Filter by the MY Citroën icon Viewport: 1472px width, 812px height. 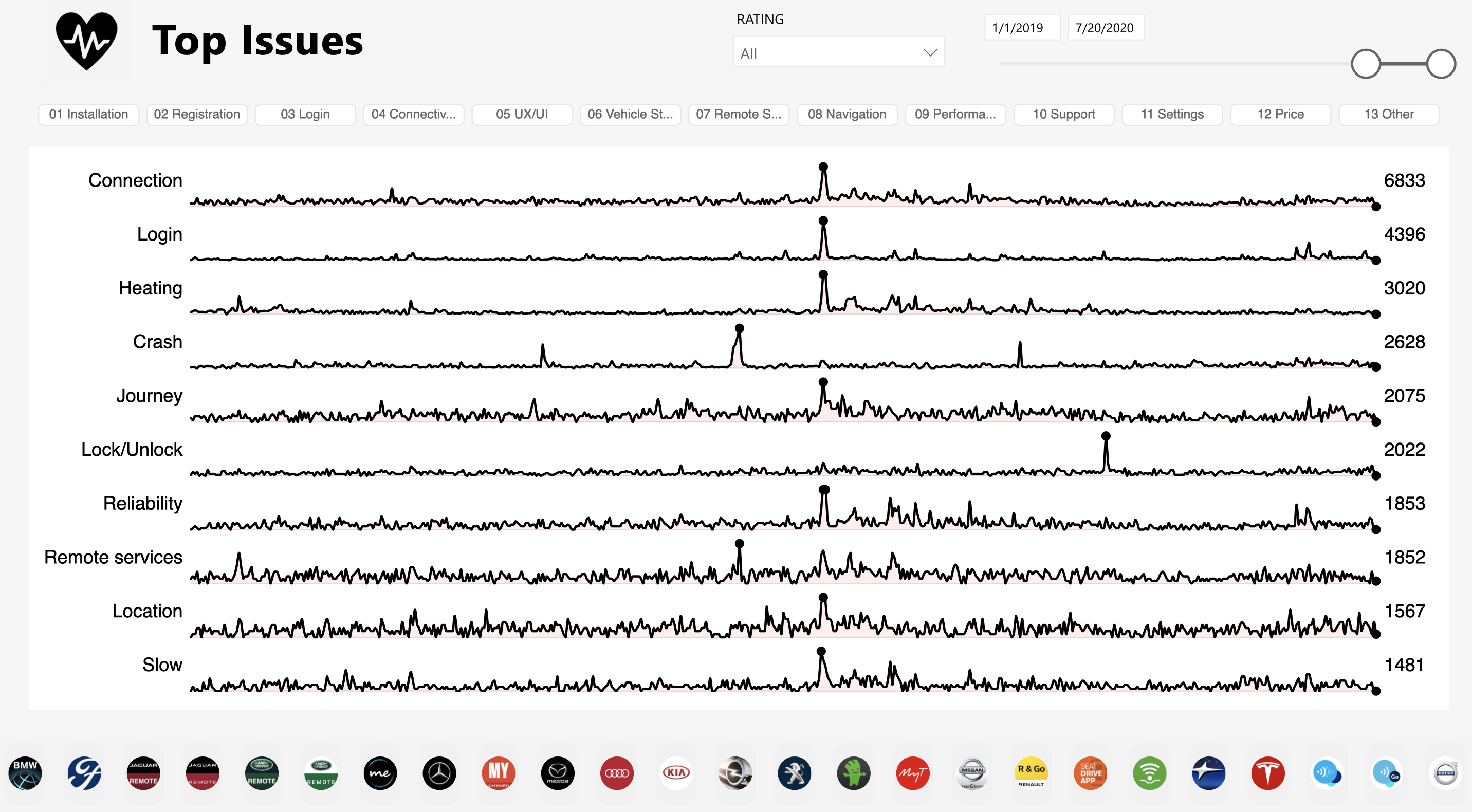[498, 773]
